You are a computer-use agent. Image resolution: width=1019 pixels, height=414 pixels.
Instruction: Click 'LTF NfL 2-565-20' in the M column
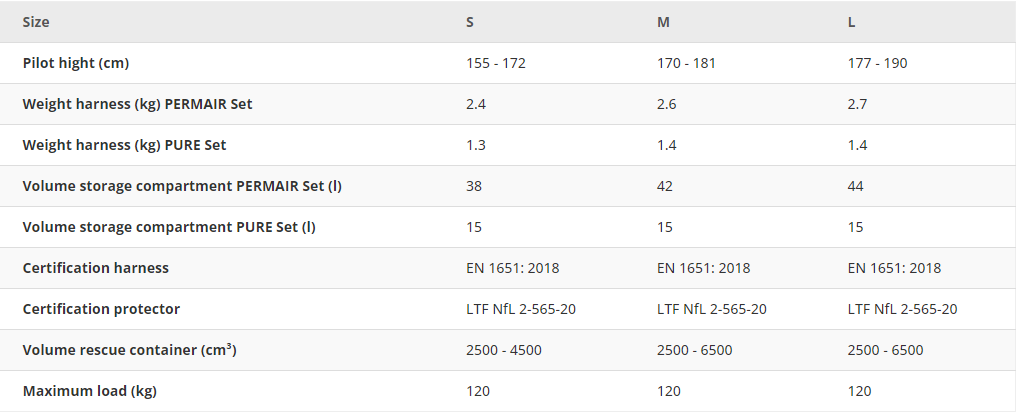(x=712, y=309)
